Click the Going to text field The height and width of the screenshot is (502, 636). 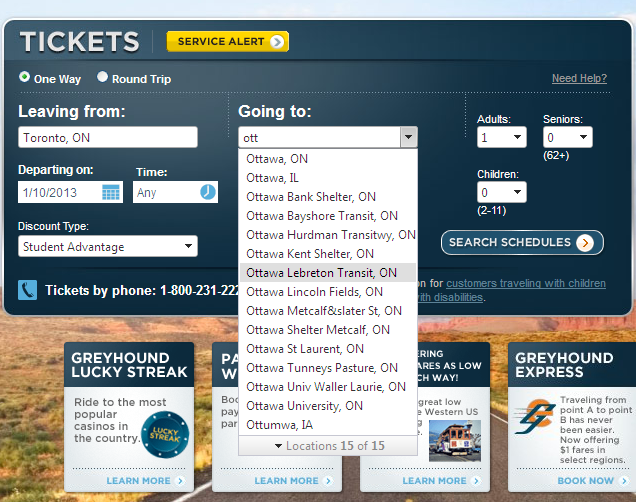pyautogui.click(x=320, y=137)
